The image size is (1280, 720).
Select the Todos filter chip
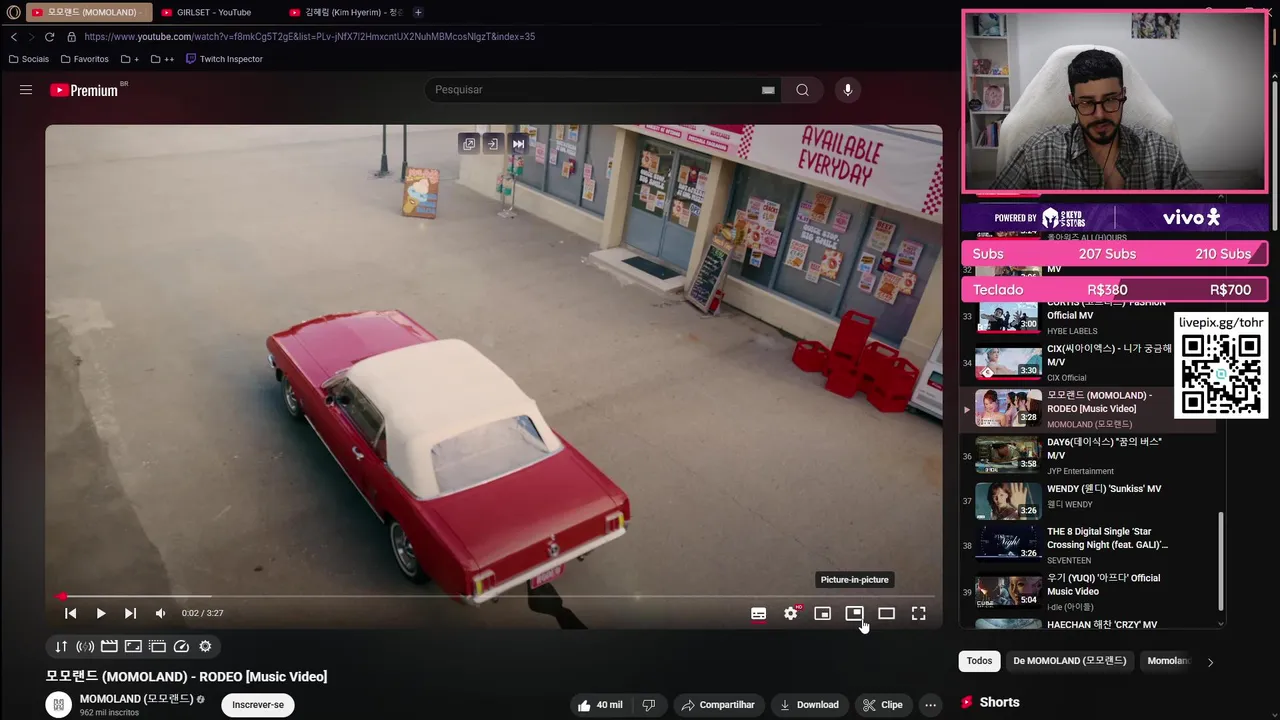979,661
